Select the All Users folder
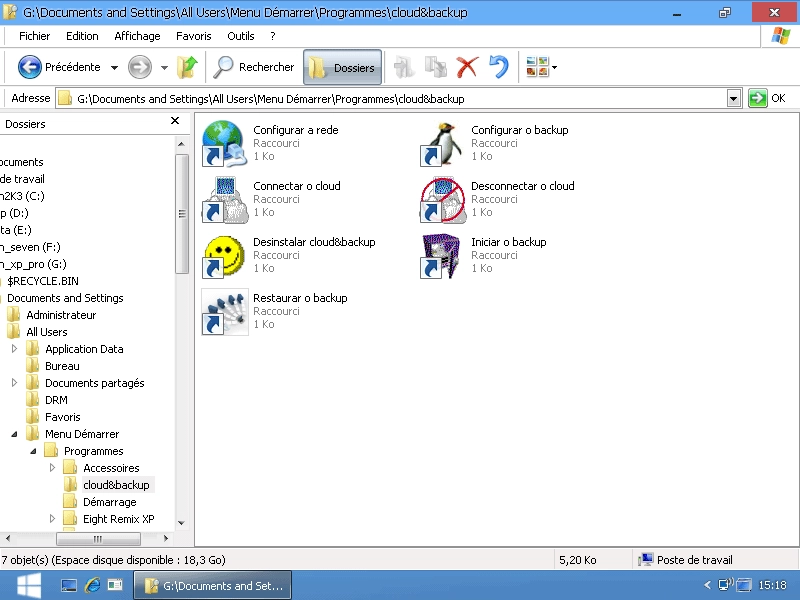The height and width of the screenshot is (600, 800). [x=46, y=332]
